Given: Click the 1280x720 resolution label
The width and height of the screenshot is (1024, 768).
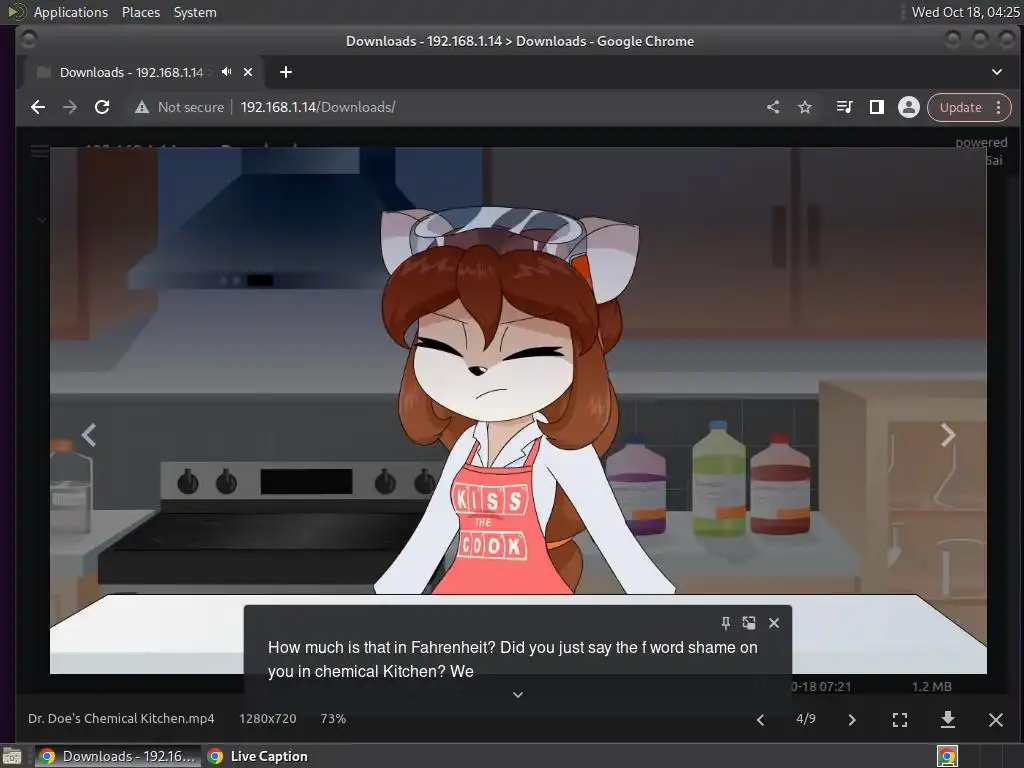Looking at the screenshot, I should click(x=268, y=718).
